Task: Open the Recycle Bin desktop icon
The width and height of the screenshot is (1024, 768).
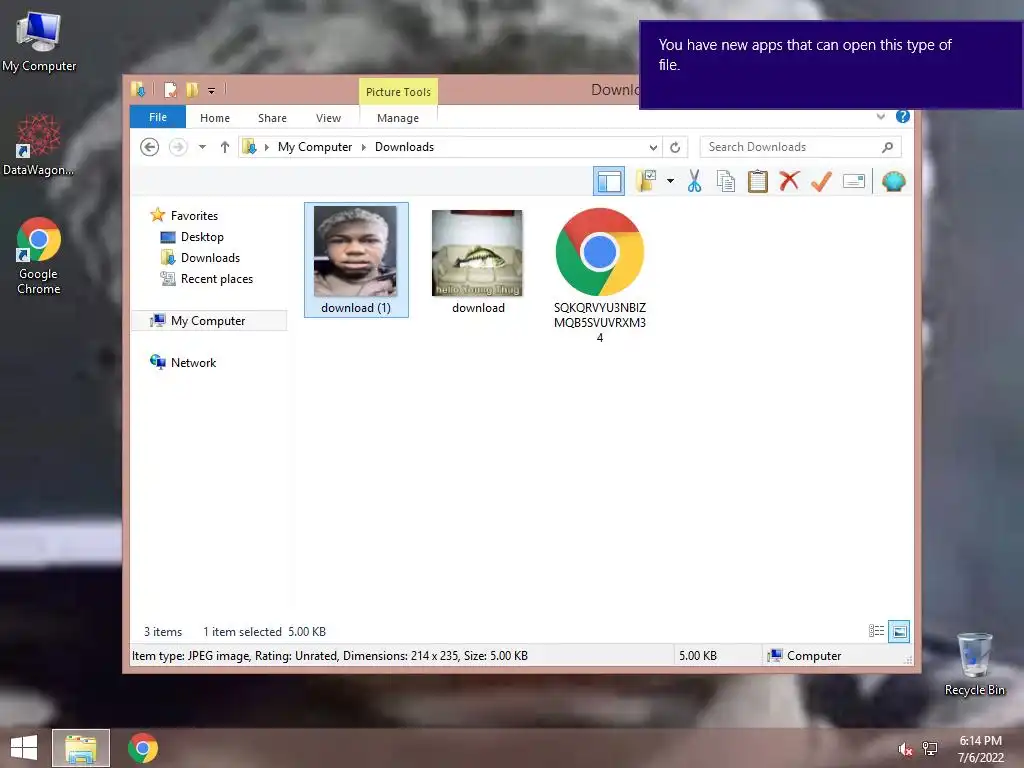Action: [x=974, y=664]
